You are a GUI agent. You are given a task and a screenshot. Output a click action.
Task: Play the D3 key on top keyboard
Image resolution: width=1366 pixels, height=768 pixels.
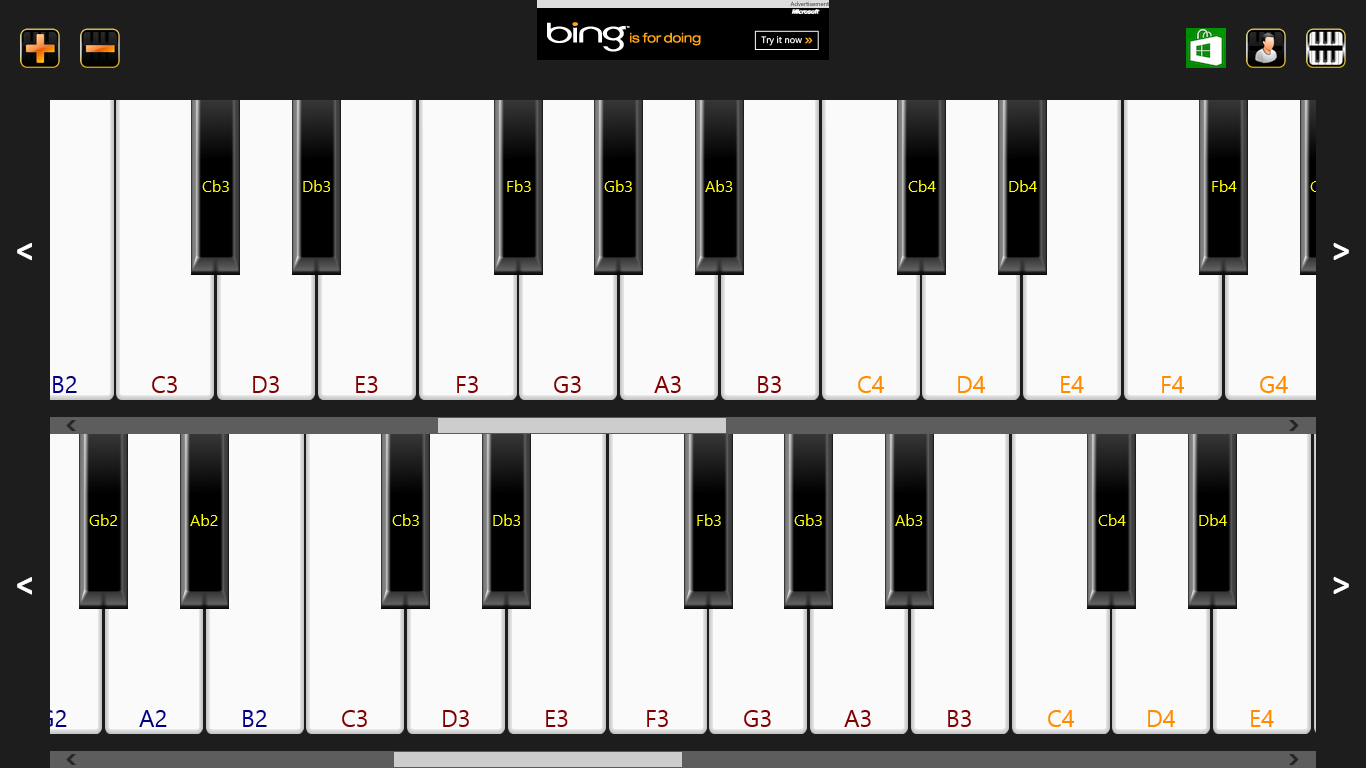click(x=266, y=340)
